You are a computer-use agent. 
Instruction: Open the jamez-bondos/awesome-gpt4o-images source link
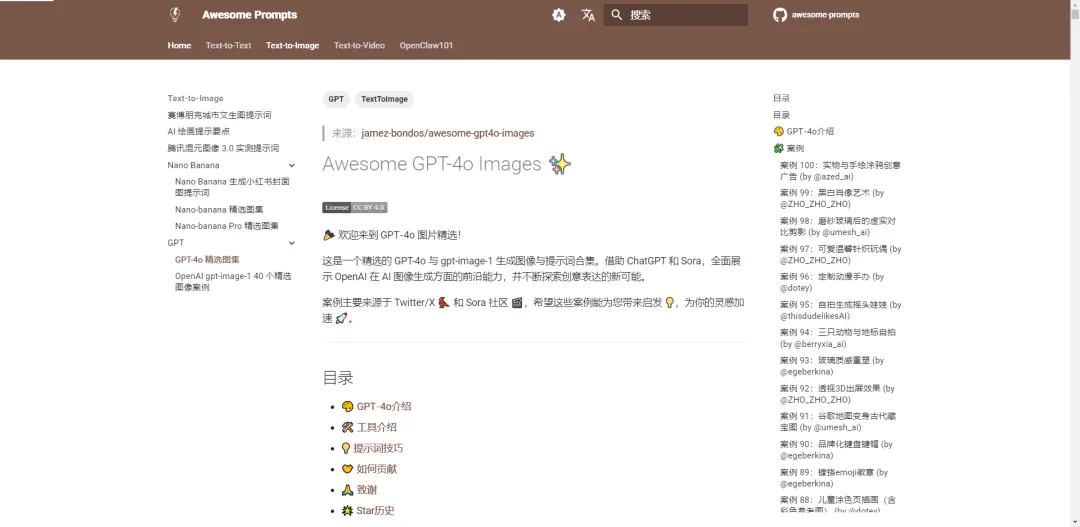tap(448, 133)
